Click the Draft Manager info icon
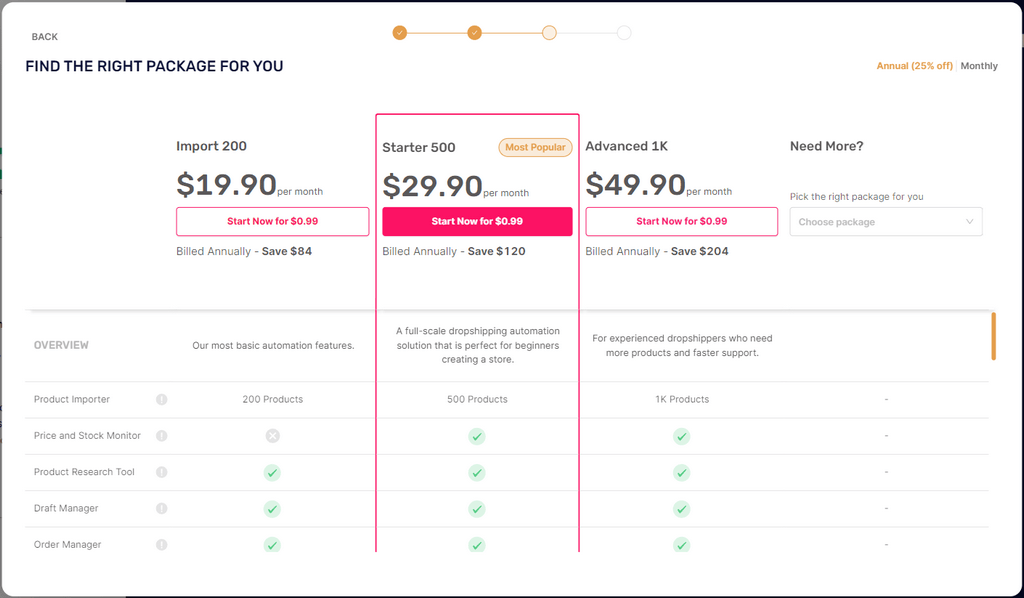The image size is (1024, 598). pyautogui.click(x=161, y=509)
